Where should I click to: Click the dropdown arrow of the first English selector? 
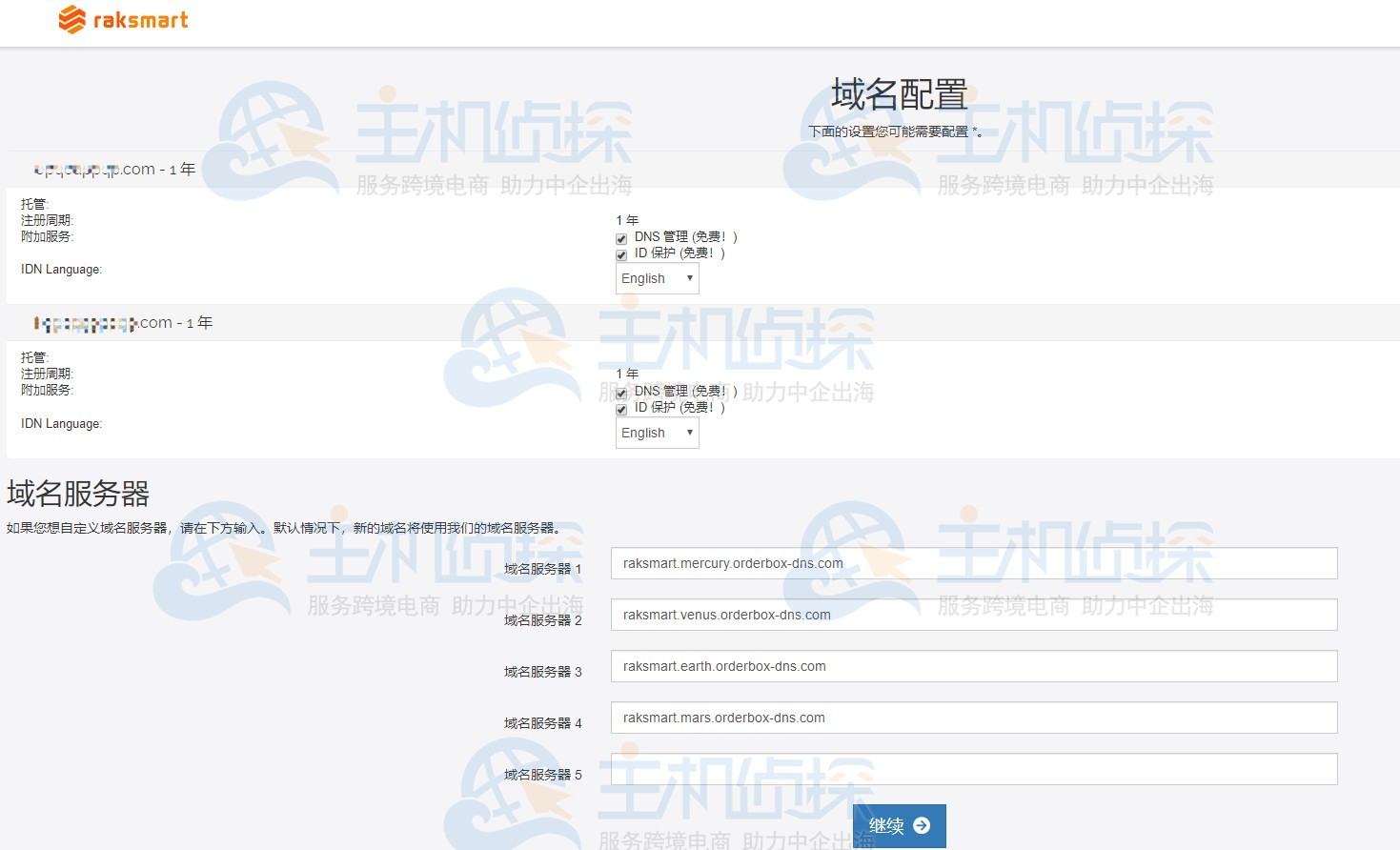point(689,277)
